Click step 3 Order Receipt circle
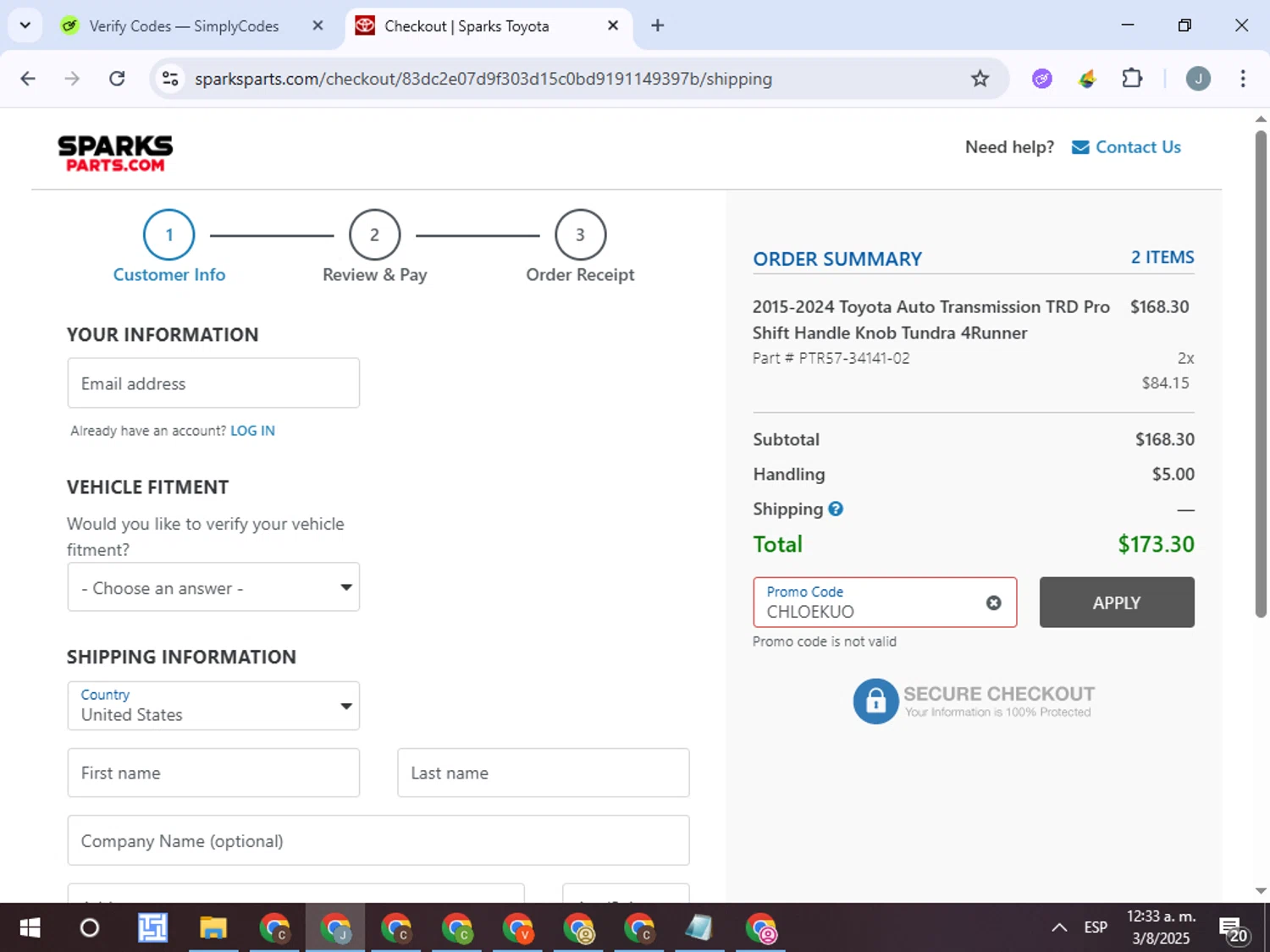The width and height of the screenshot is (1270, 952). [580, 234]
